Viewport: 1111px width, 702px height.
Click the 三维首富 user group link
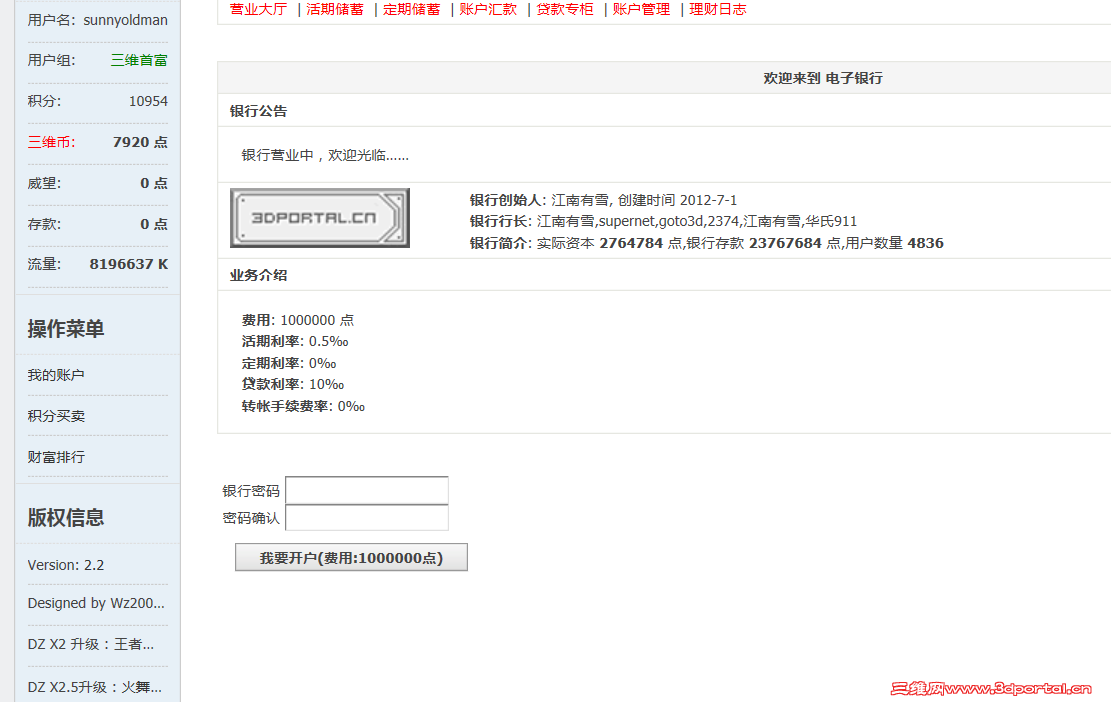[x=138, y=59]
